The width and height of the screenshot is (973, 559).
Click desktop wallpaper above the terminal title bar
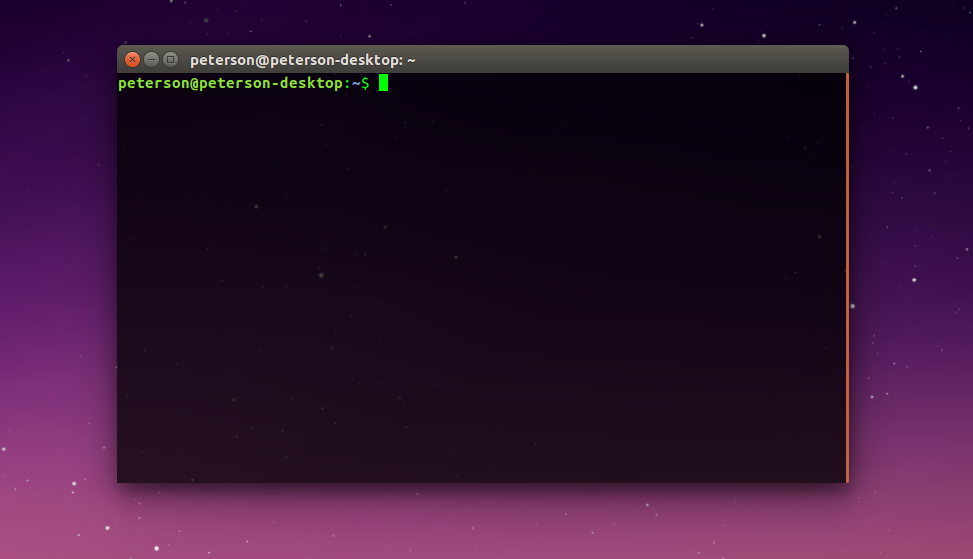click(x=480, y=20)
